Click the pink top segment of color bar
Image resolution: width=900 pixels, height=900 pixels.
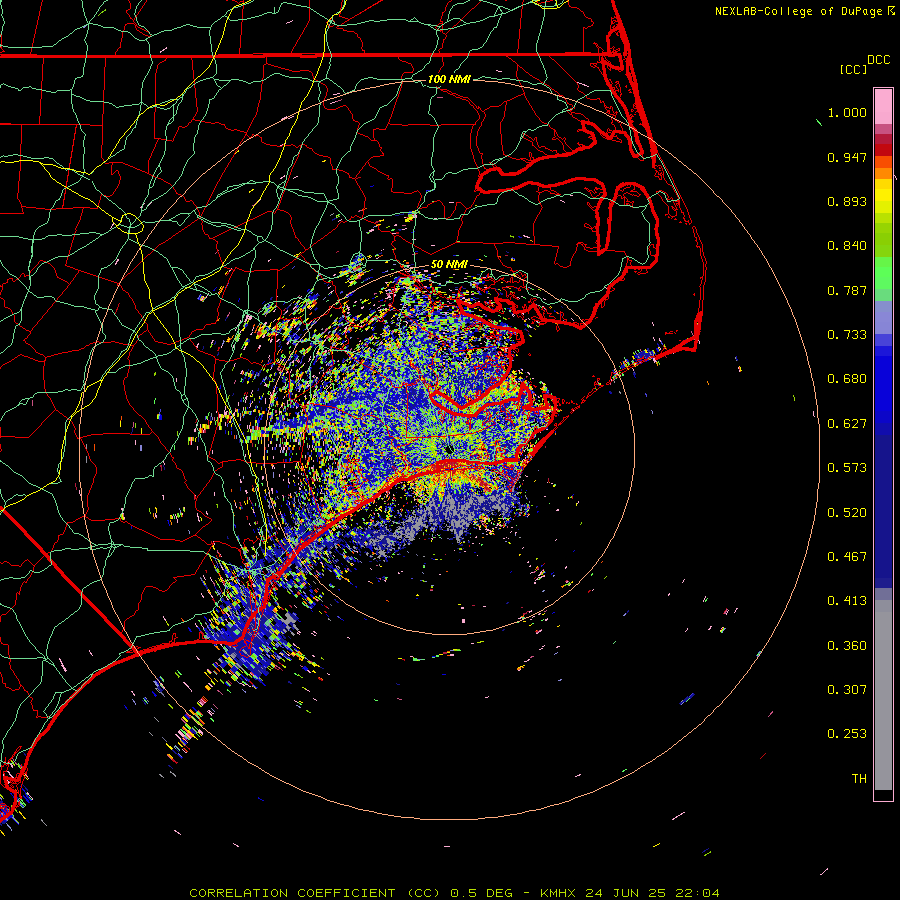click(x=883, y=107)
